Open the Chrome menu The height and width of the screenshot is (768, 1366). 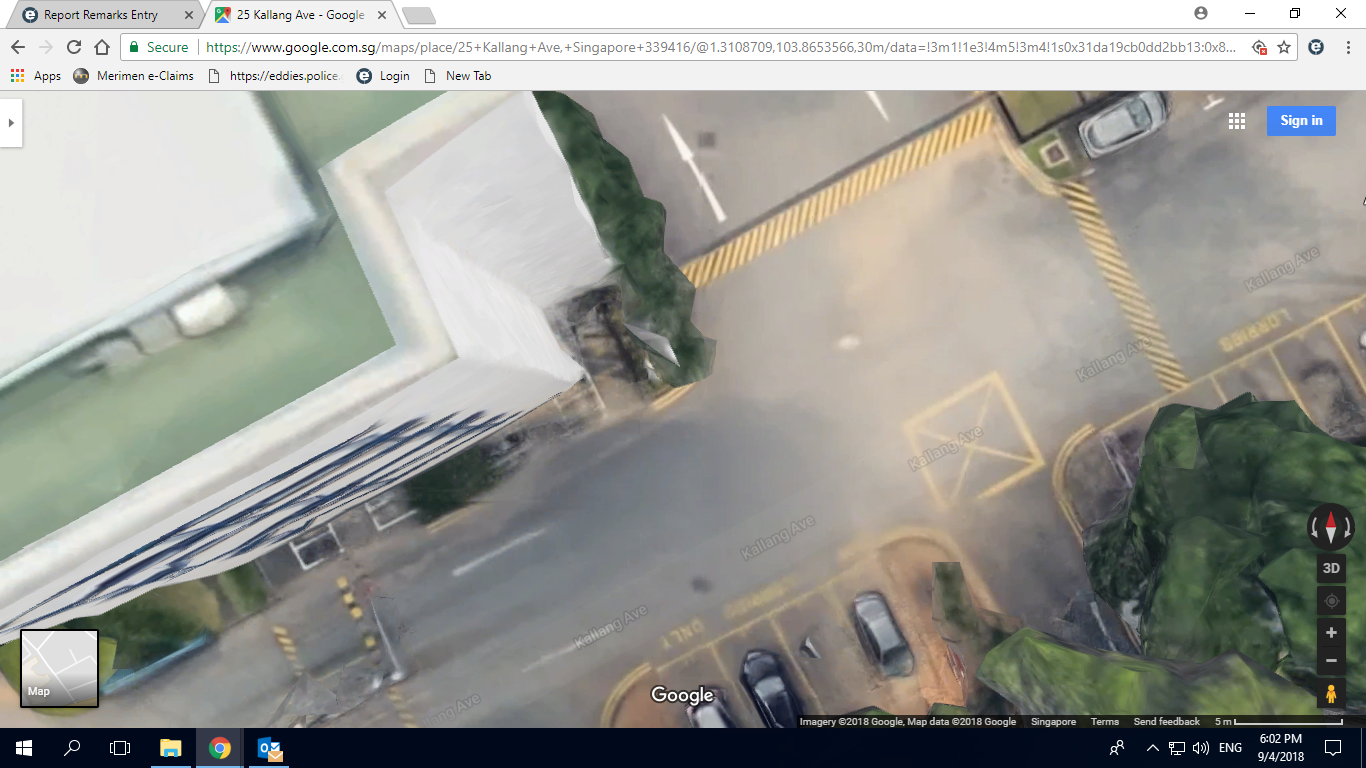coord(1347,47)
